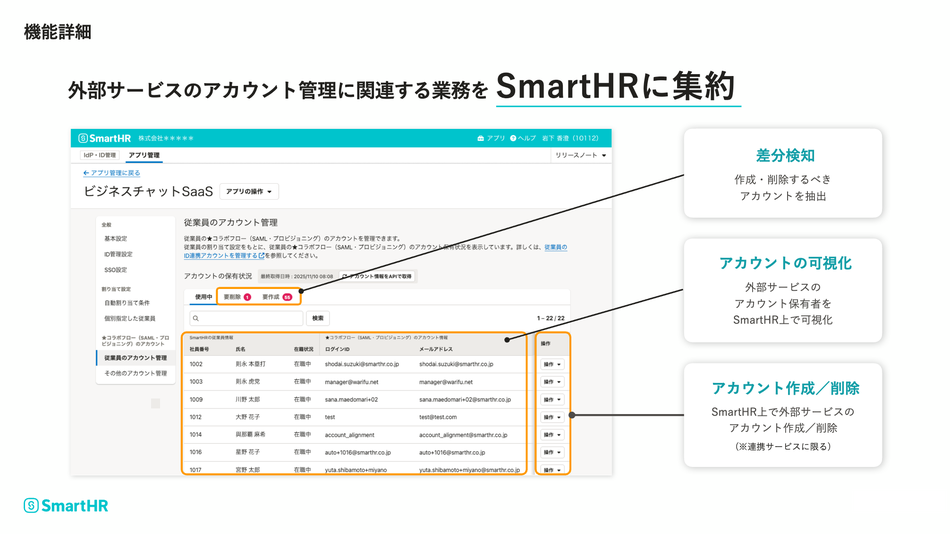This screenshot has width=950, height=534.
Task: Click the ビジネスチャットSaaS page title
Action: (x=148, y=192)
